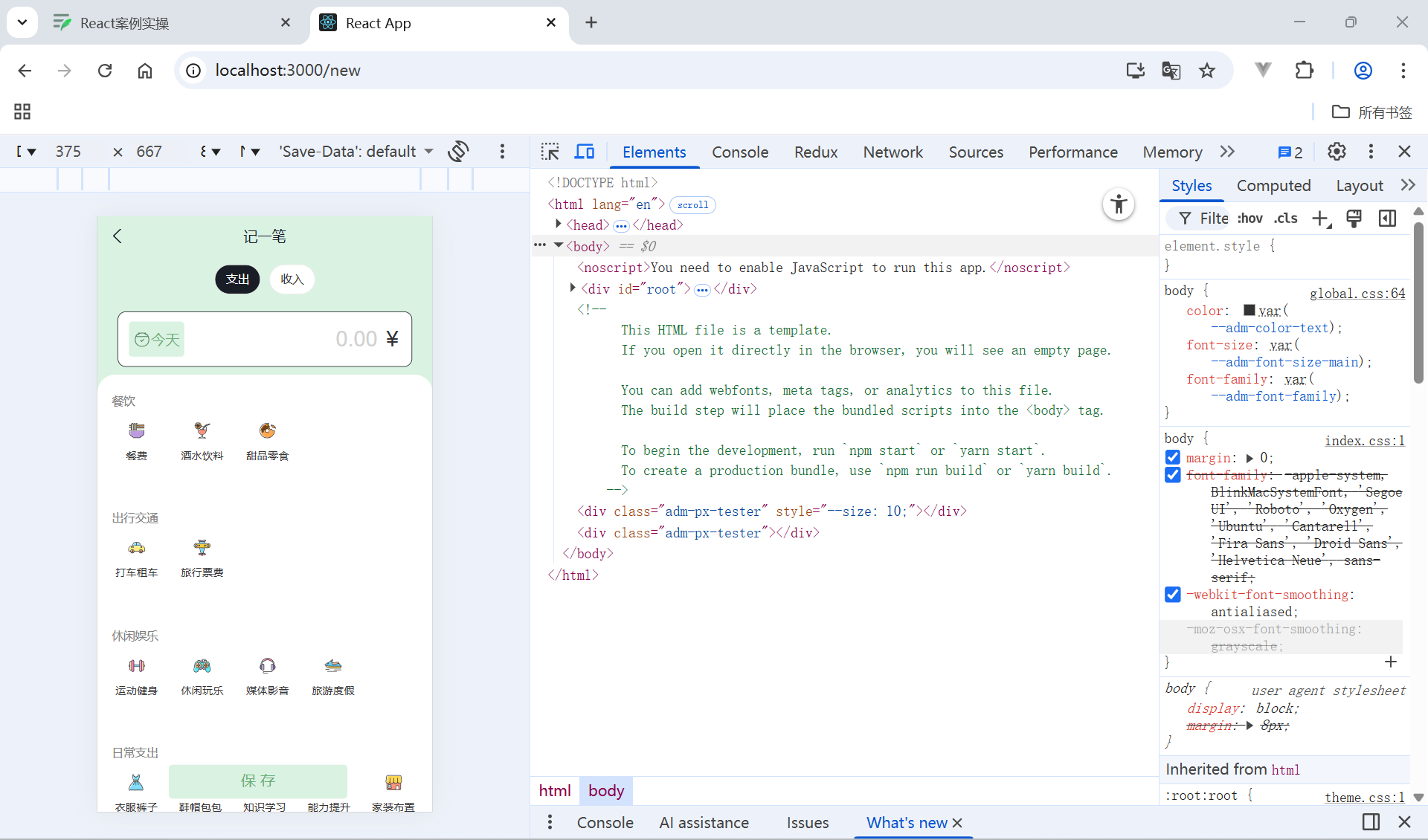Expand the div id="root" node
Viewport: 1428px width, 840px height.
coord(572,288)
